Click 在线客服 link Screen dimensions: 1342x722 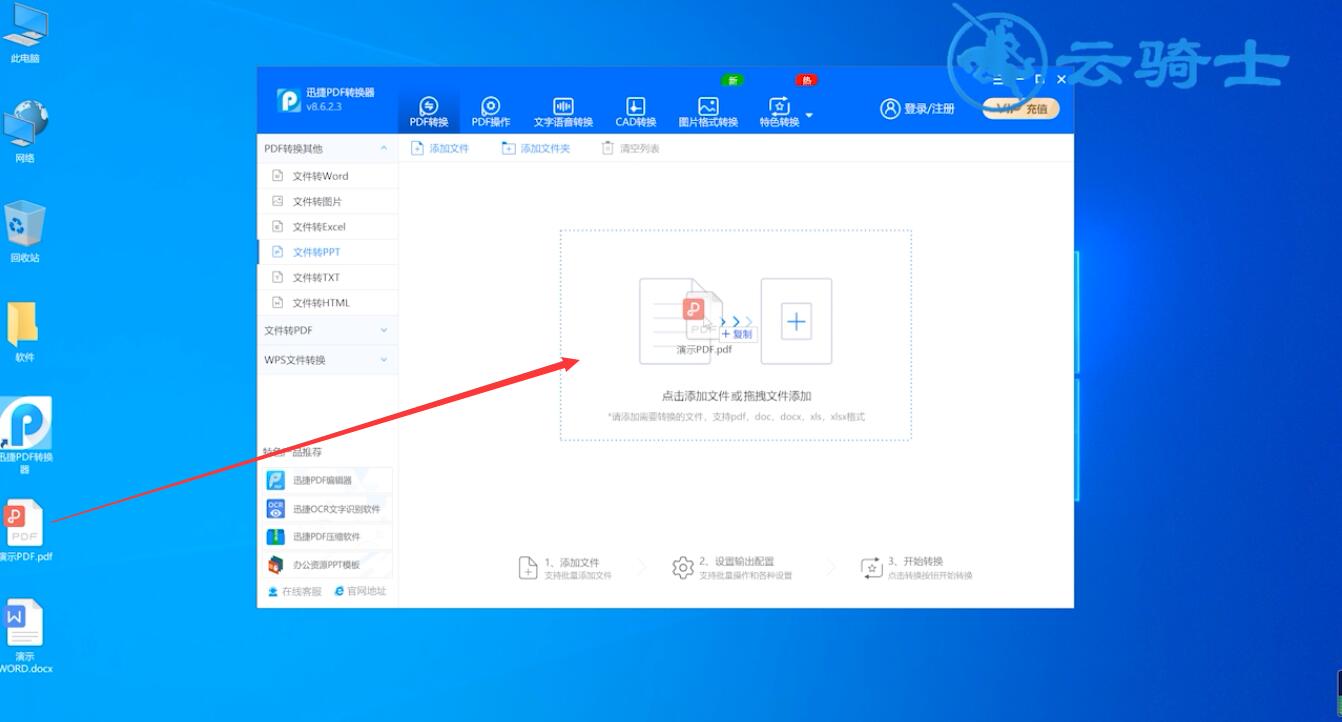click(x=295, y=591)
